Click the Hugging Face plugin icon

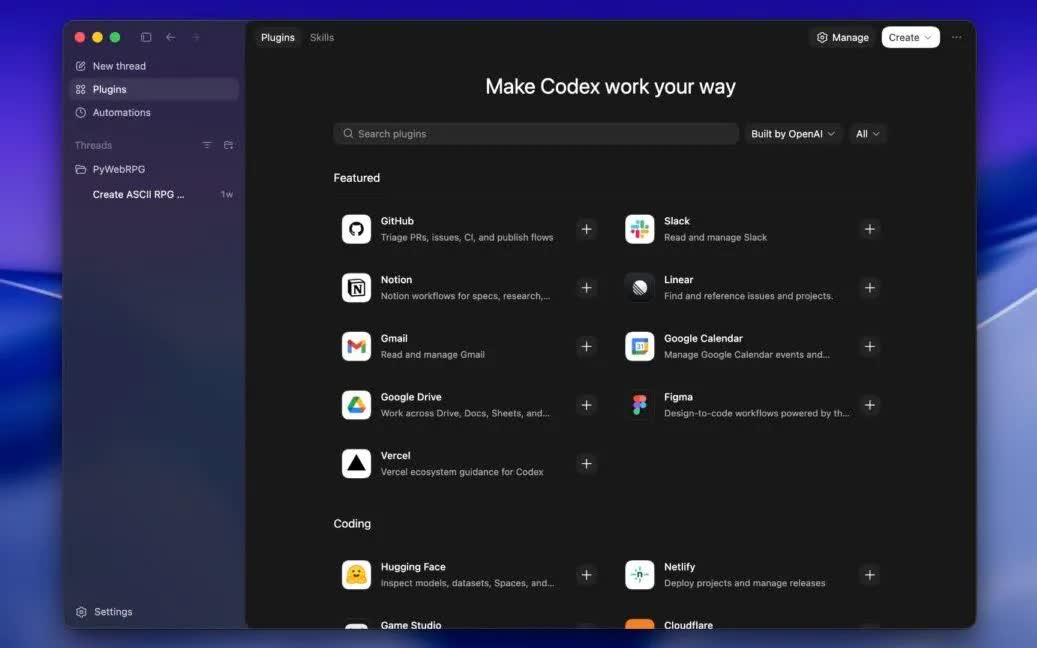(356, 574)
